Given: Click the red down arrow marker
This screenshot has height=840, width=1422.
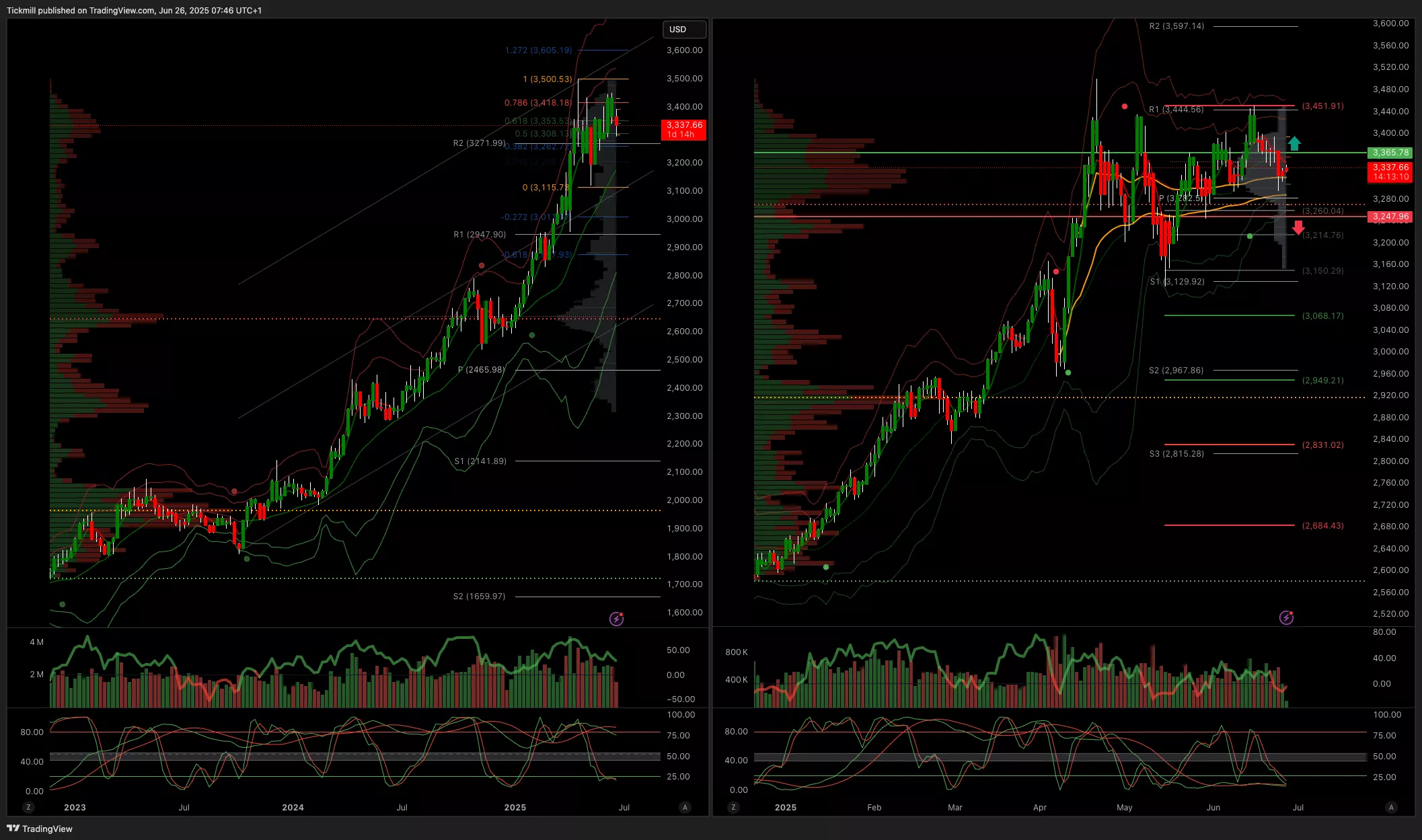Looking at the screenshot, I should pos(1298,228).
